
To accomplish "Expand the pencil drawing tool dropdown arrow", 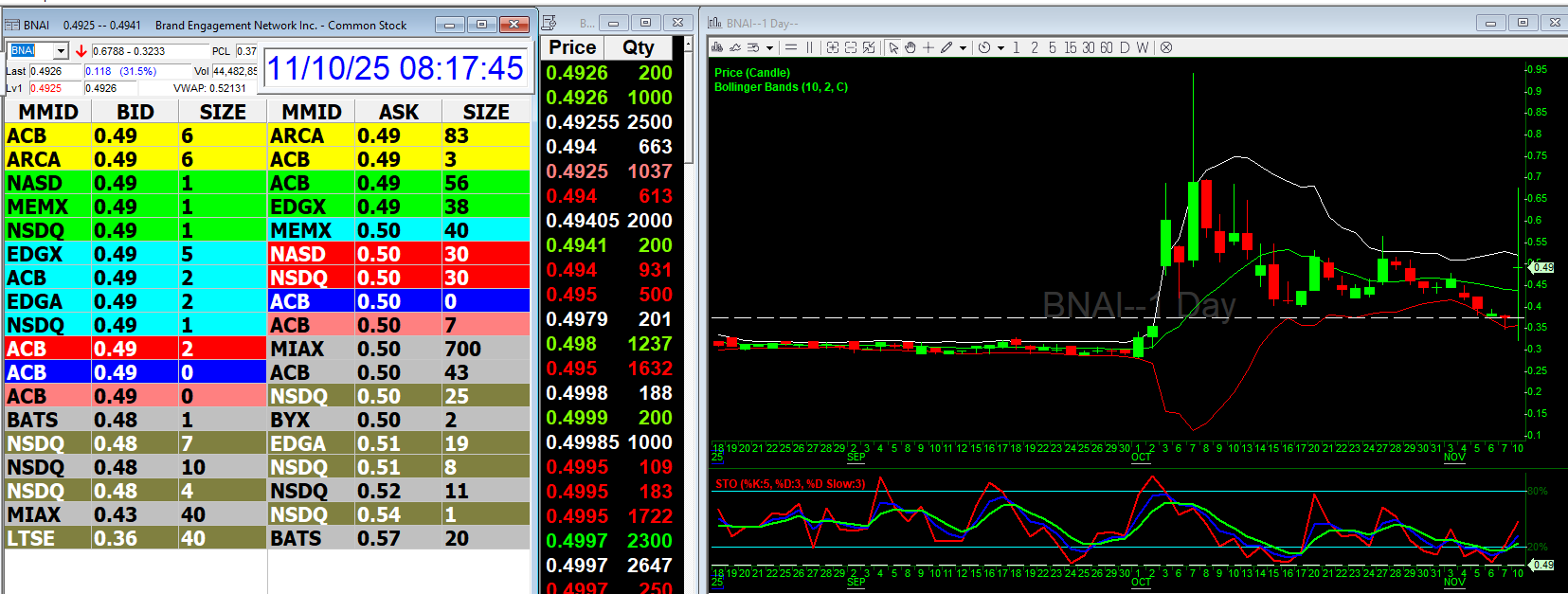I will (963, 48).
